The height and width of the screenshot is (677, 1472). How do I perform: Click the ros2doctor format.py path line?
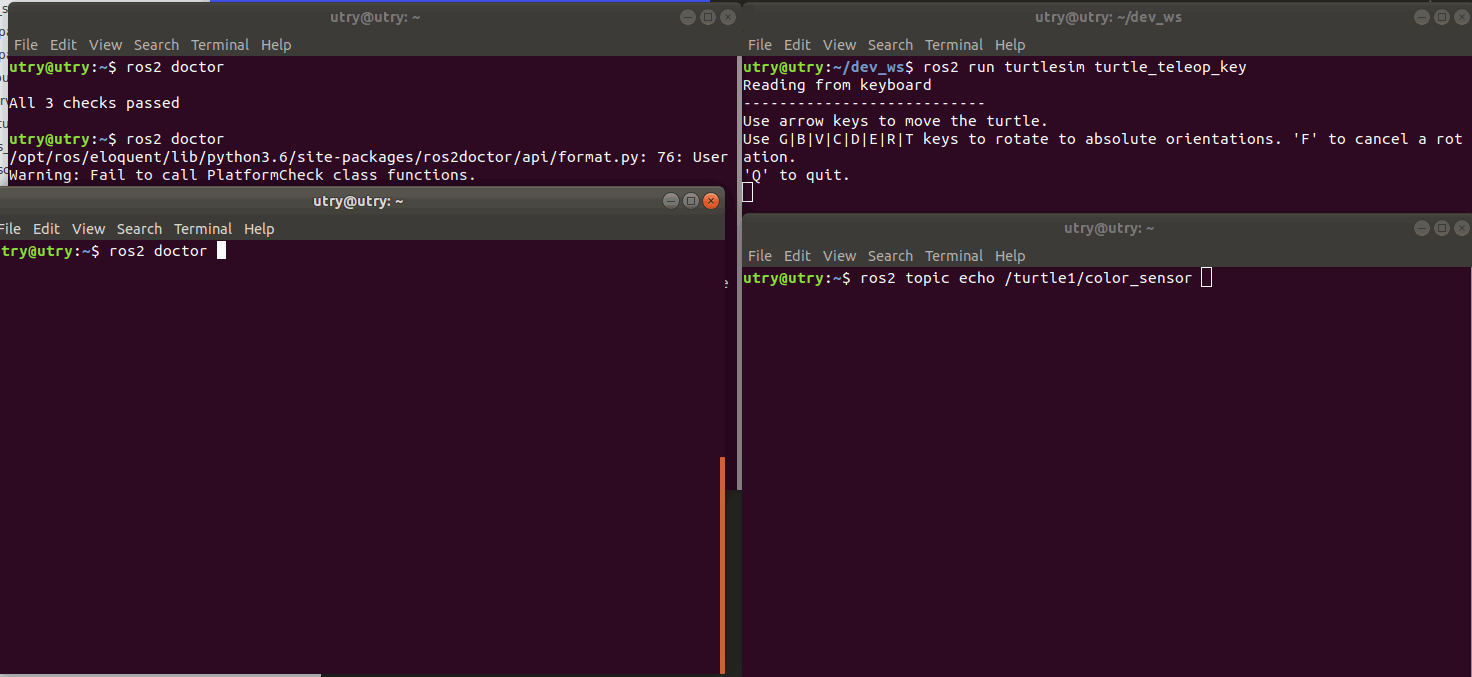[368, 157]
